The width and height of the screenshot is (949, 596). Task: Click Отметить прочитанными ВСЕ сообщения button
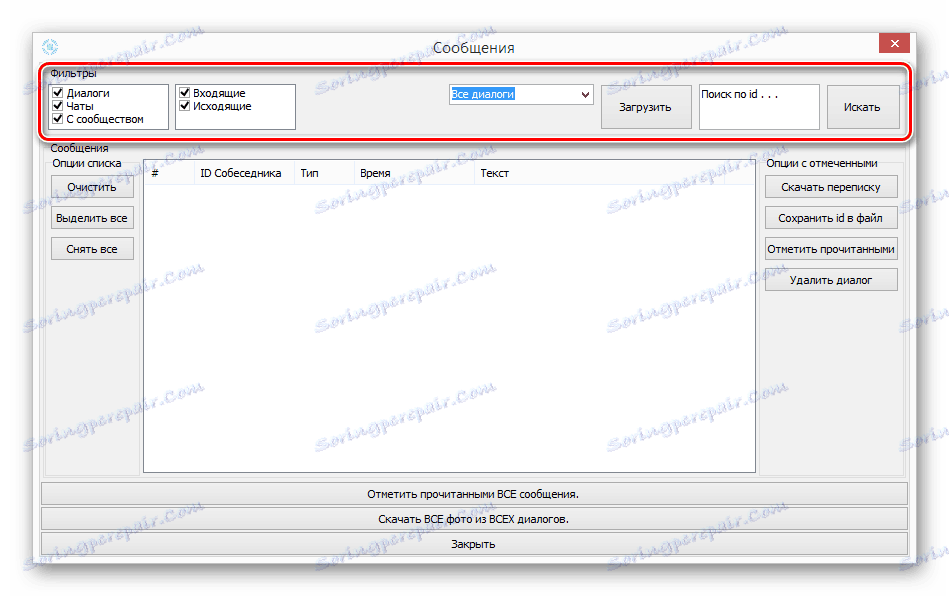[474, 494]
